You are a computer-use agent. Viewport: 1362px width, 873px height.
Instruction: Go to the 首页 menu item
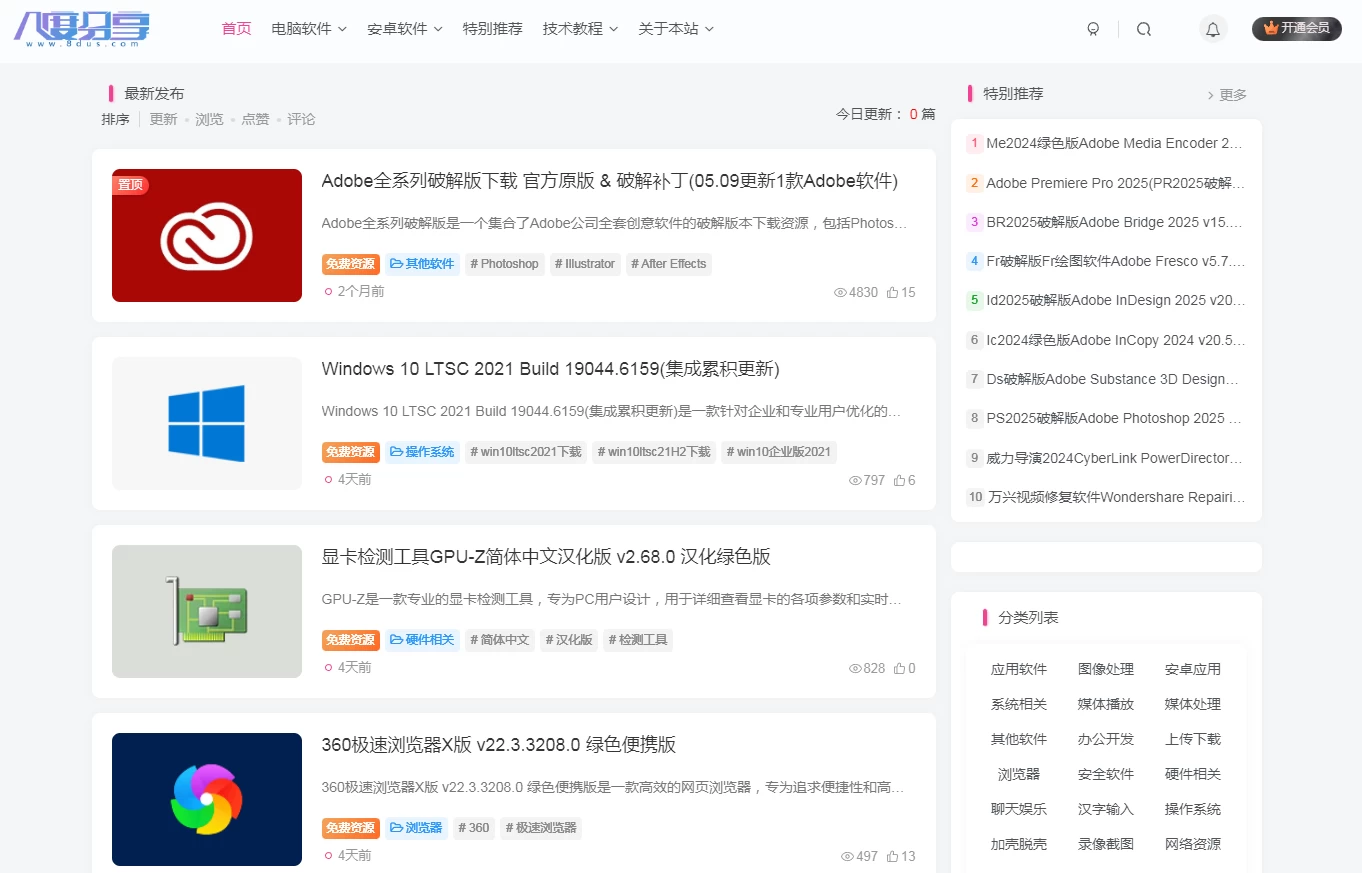point(237,29)
